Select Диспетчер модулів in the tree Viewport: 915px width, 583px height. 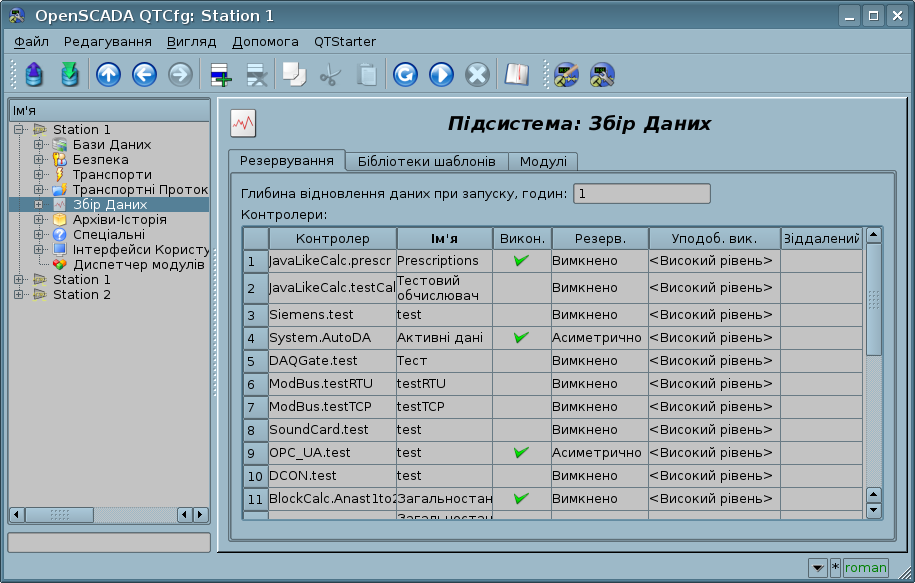(x=138, y=265)
